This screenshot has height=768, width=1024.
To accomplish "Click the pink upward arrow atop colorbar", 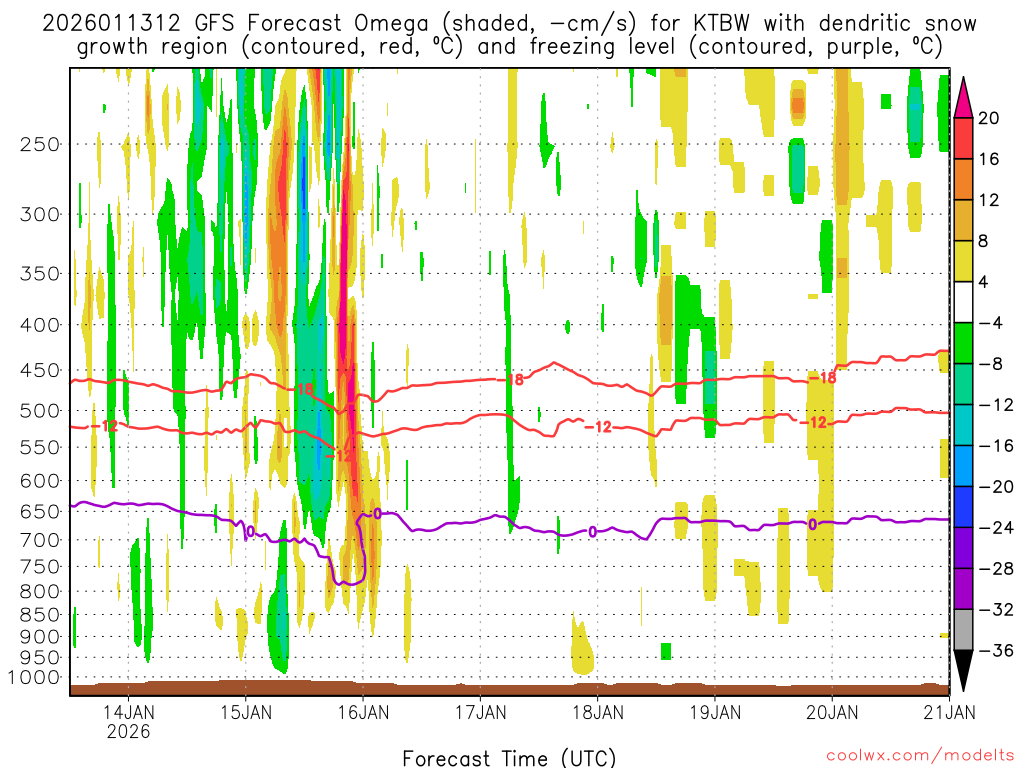I will pos(963,98).
